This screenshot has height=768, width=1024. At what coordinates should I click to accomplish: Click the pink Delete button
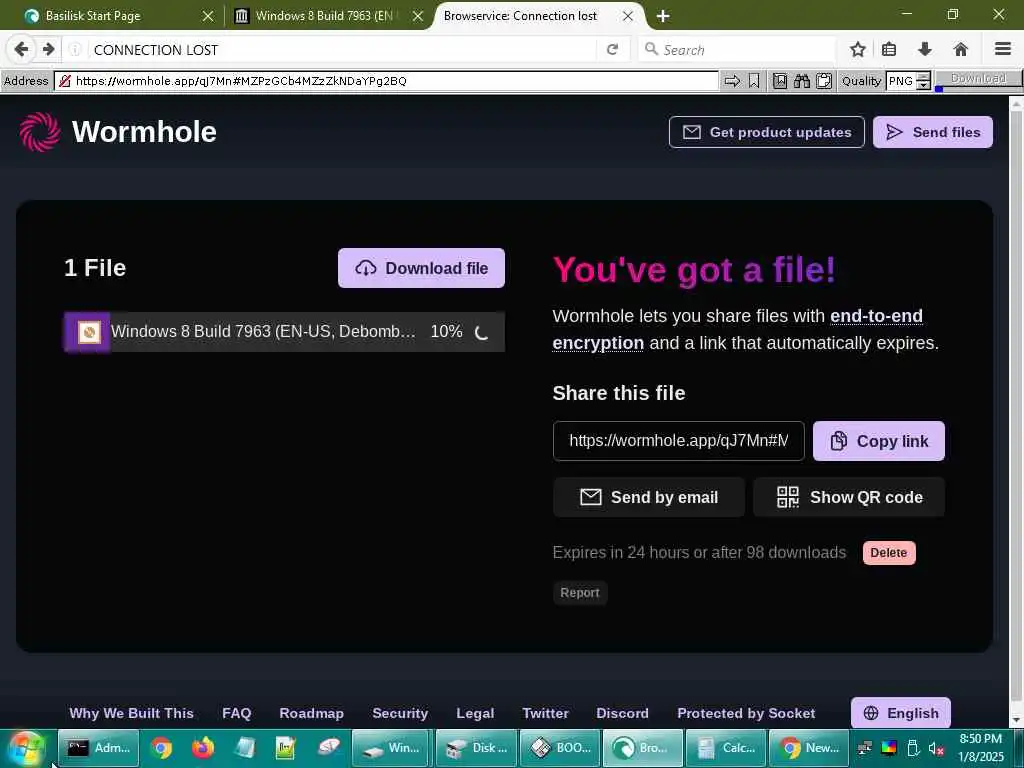(x=889, y=552)
